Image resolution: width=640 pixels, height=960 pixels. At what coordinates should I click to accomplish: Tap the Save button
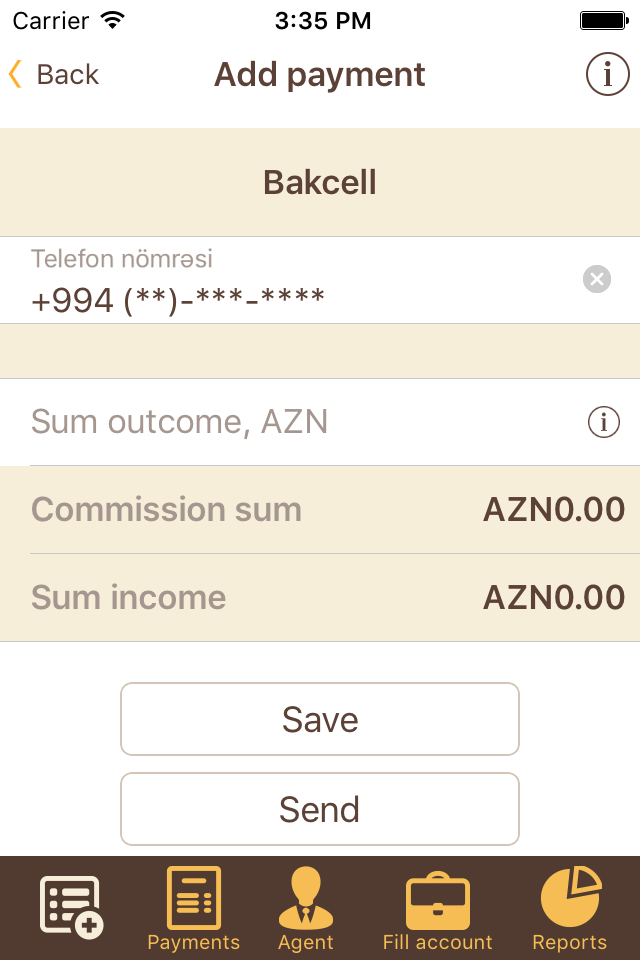coord(320,718)
